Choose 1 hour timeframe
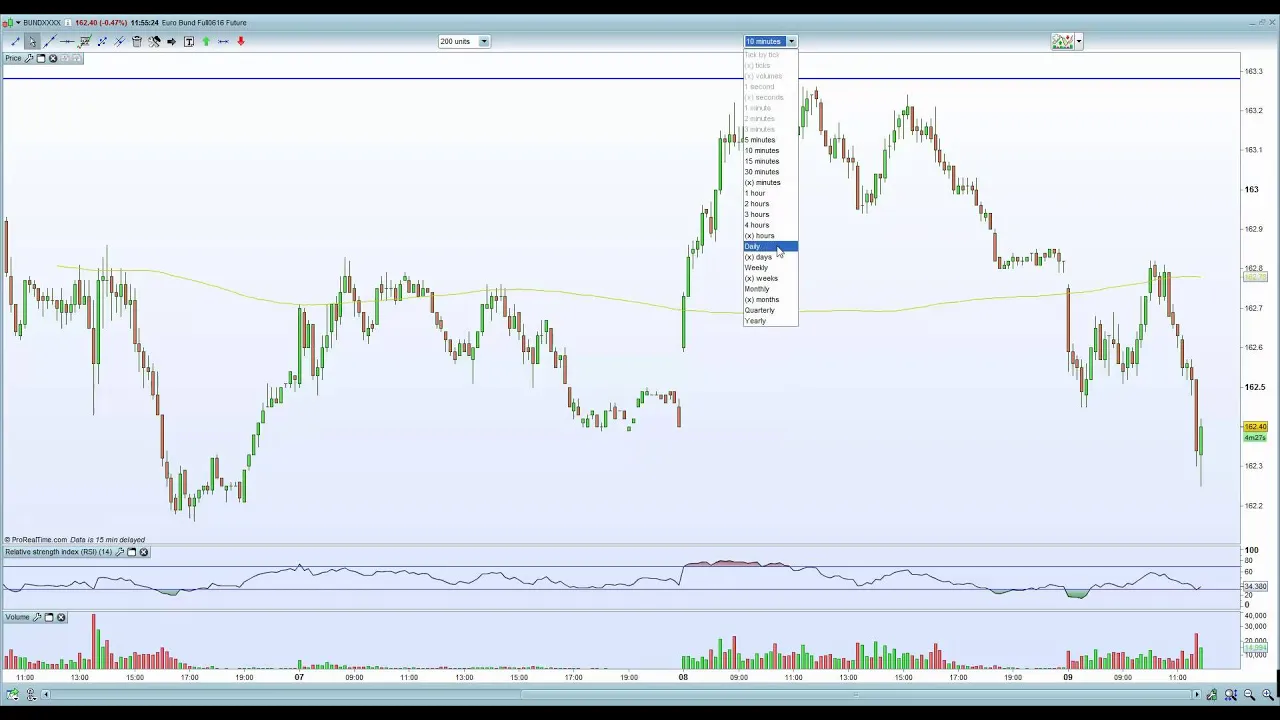 pos(770,193)
